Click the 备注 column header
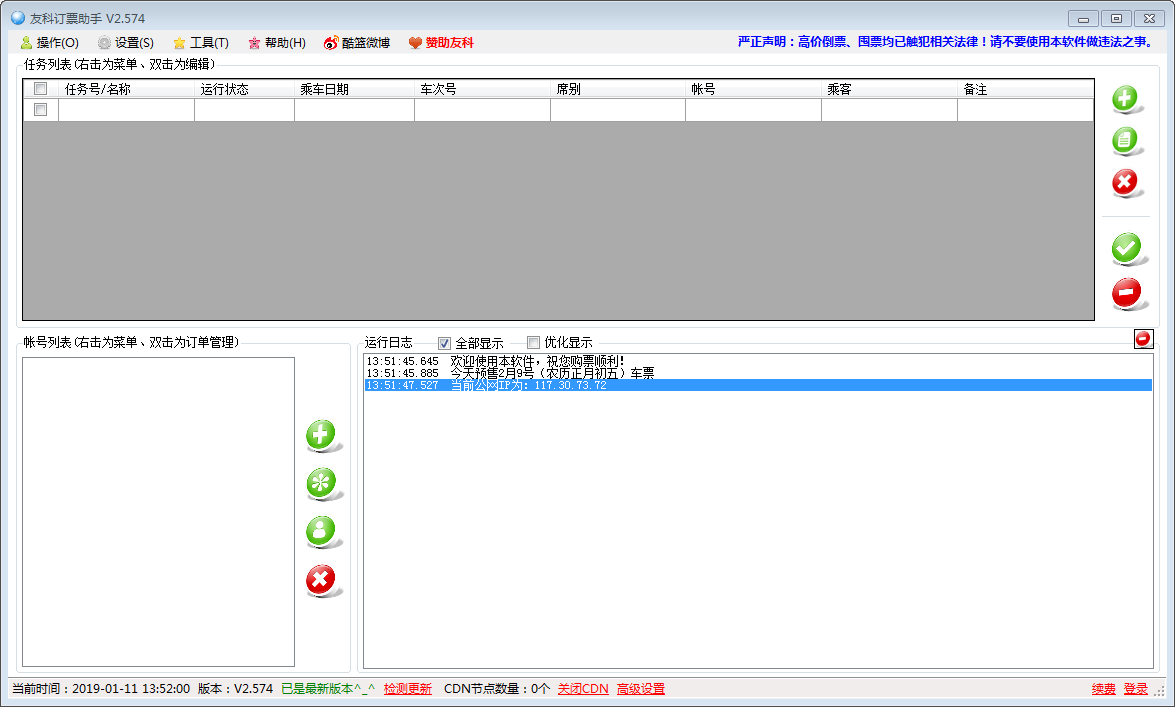The width and height of the screenshot is (1175, 707). tap(1025, 89)
